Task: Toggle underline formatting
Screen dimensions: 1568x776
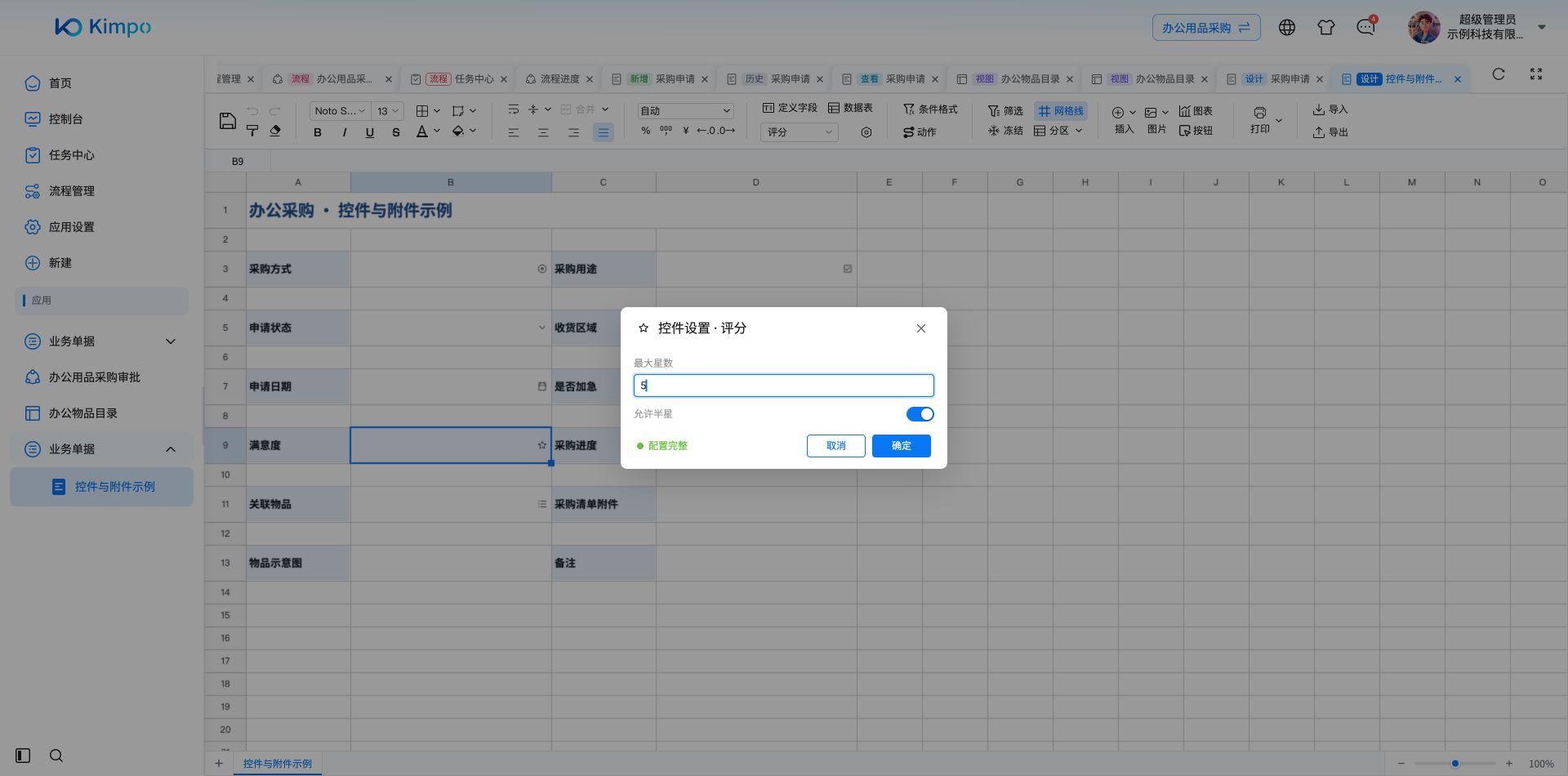Action: point(370,132)
